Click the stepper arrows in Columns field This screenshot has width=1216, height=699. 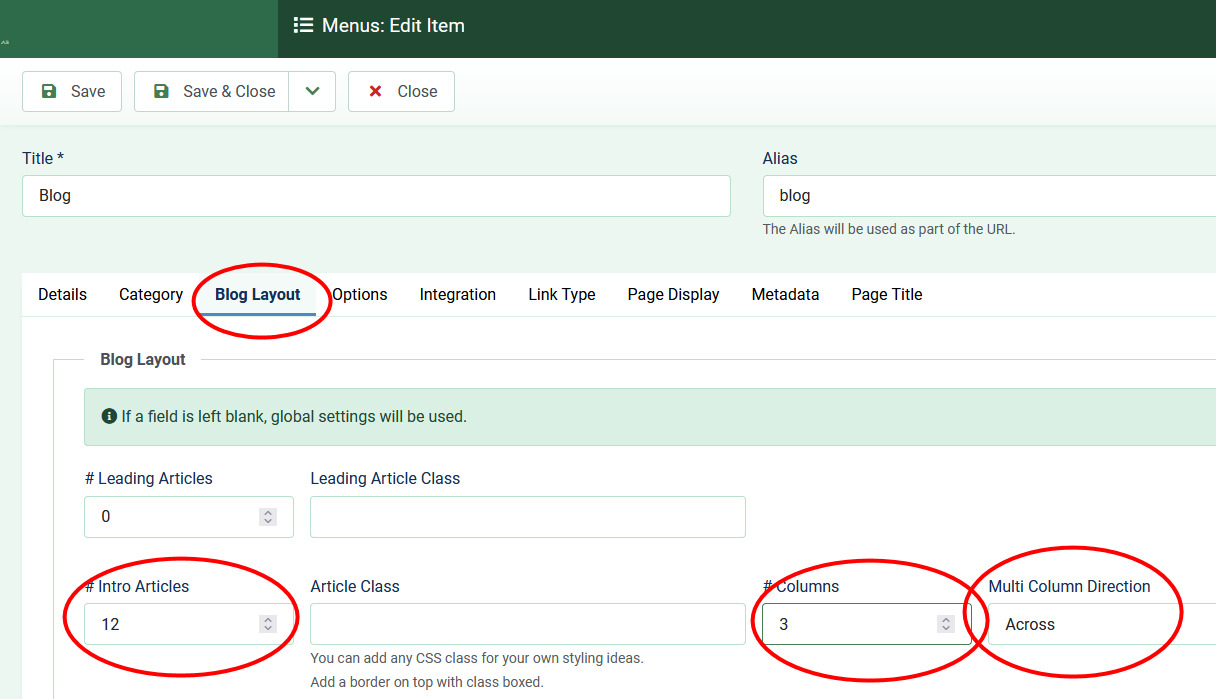click(x=945, y=624)
